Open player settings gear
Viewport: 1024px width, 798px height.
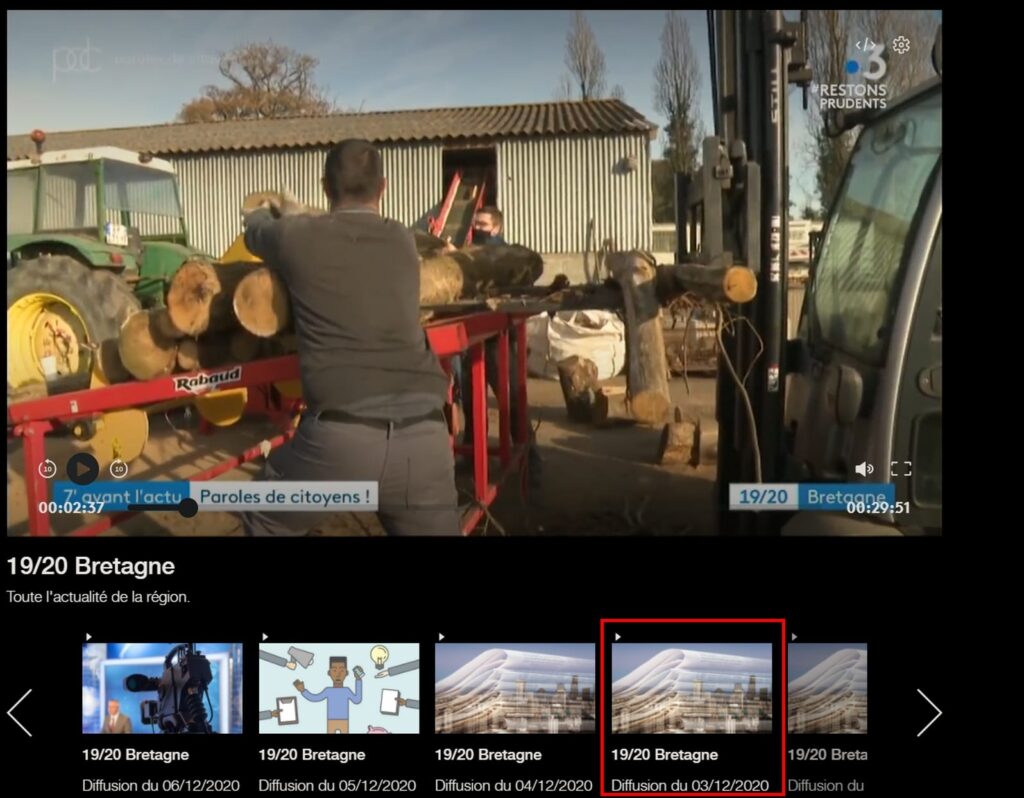tap(901, 45)
